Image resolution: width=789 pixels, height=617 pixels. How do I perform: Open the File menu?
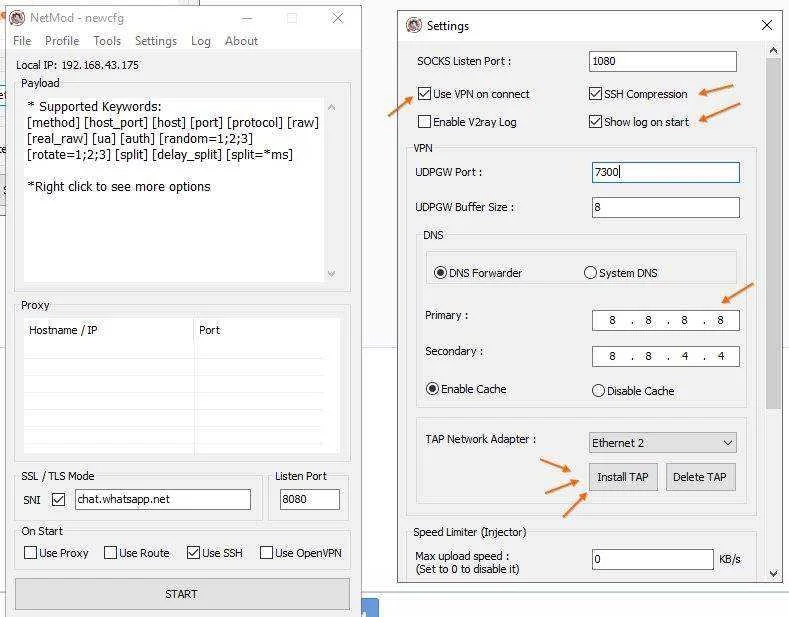click(22, 41)
